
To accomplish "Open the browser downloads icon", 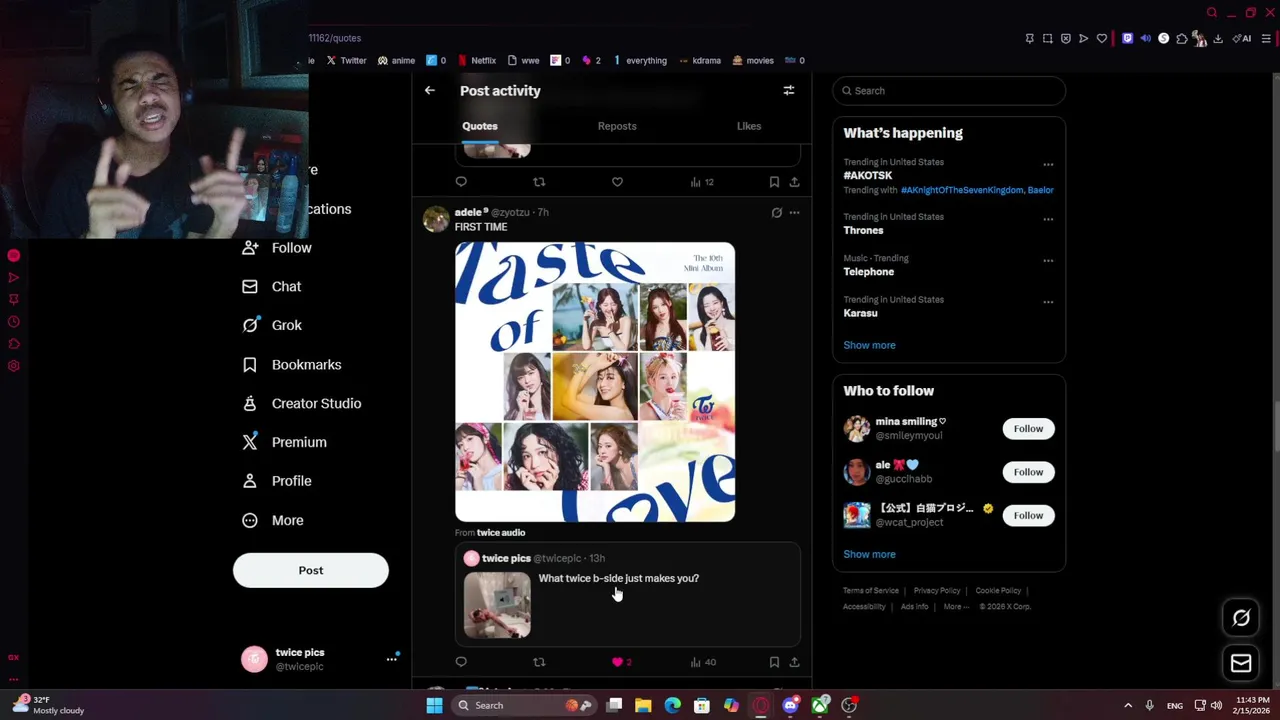I will point(1217,39).
